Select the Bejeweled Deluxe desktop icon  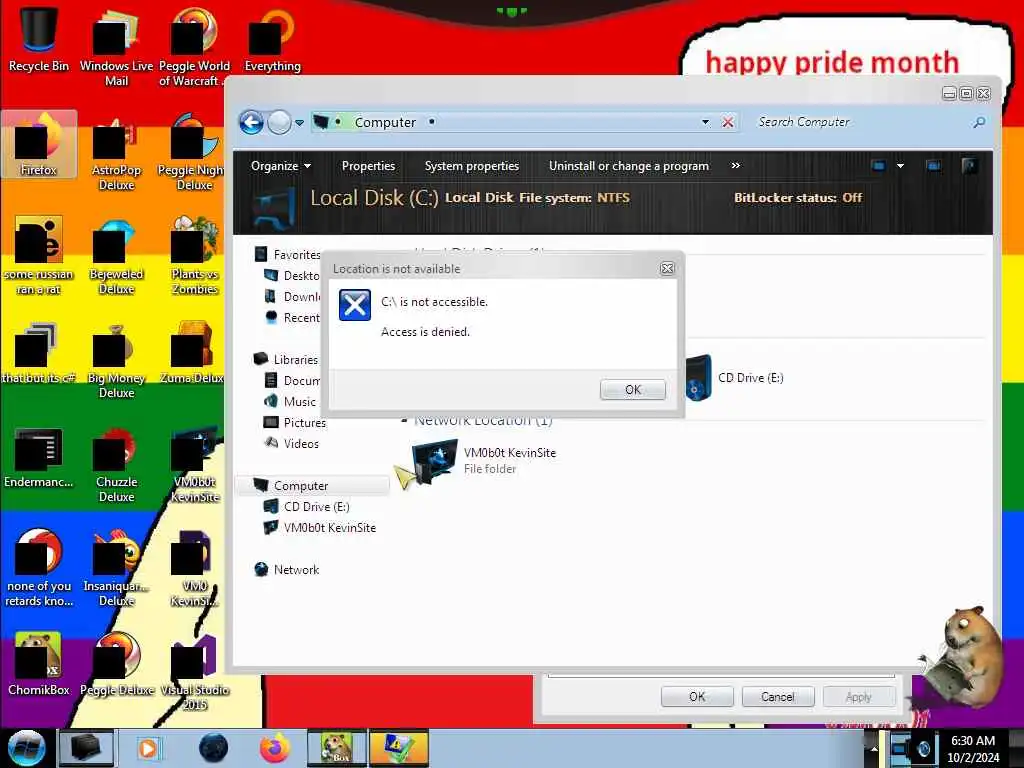[116, 255]
